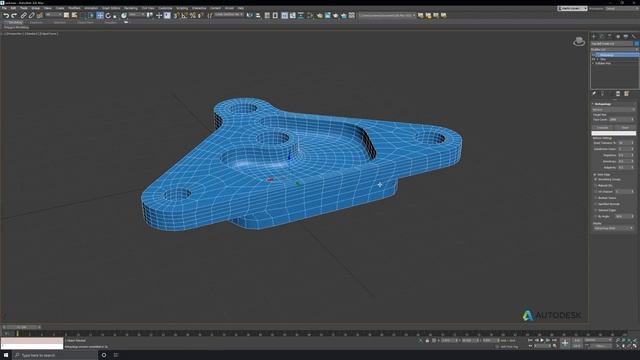Open the key filter Selected dropdown
Image resolution: width=640 pixels, height=360 pixels.
(x=598, y=340)
